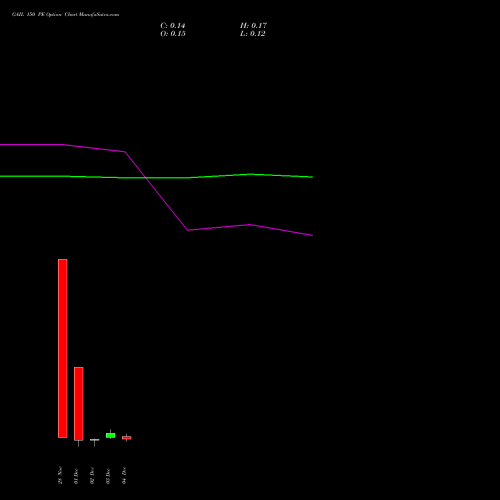Image resolution: width=500 pixels, height=500 pixels.
Task: Select the open value O: 0.15
Action: tap(173, 34)
